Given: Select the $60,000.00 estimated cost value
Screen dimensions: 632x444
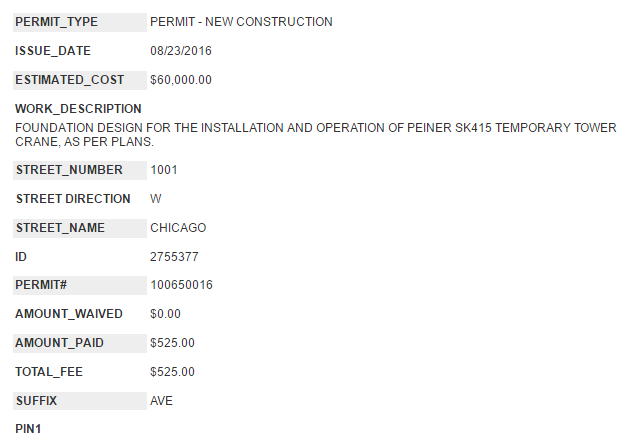Looking at the screenshot, I should (181, 80).
